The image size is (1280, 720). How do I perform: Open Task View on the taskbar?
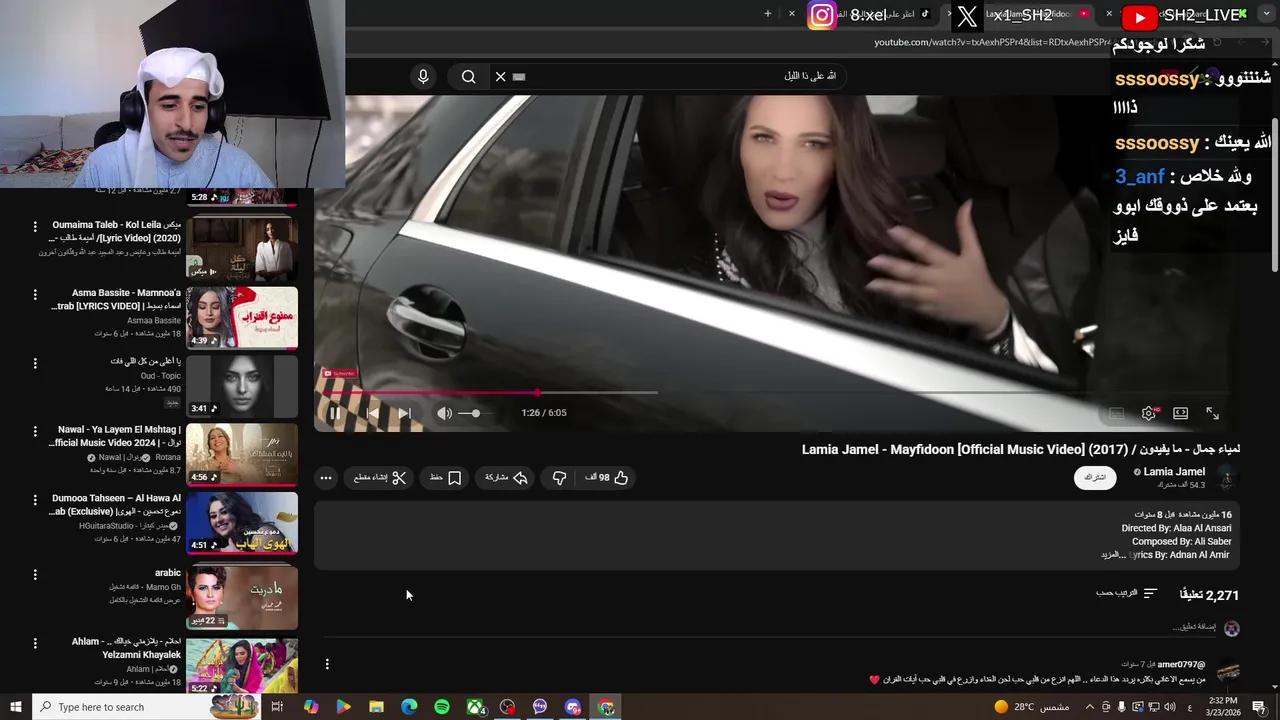pos(277,707)
